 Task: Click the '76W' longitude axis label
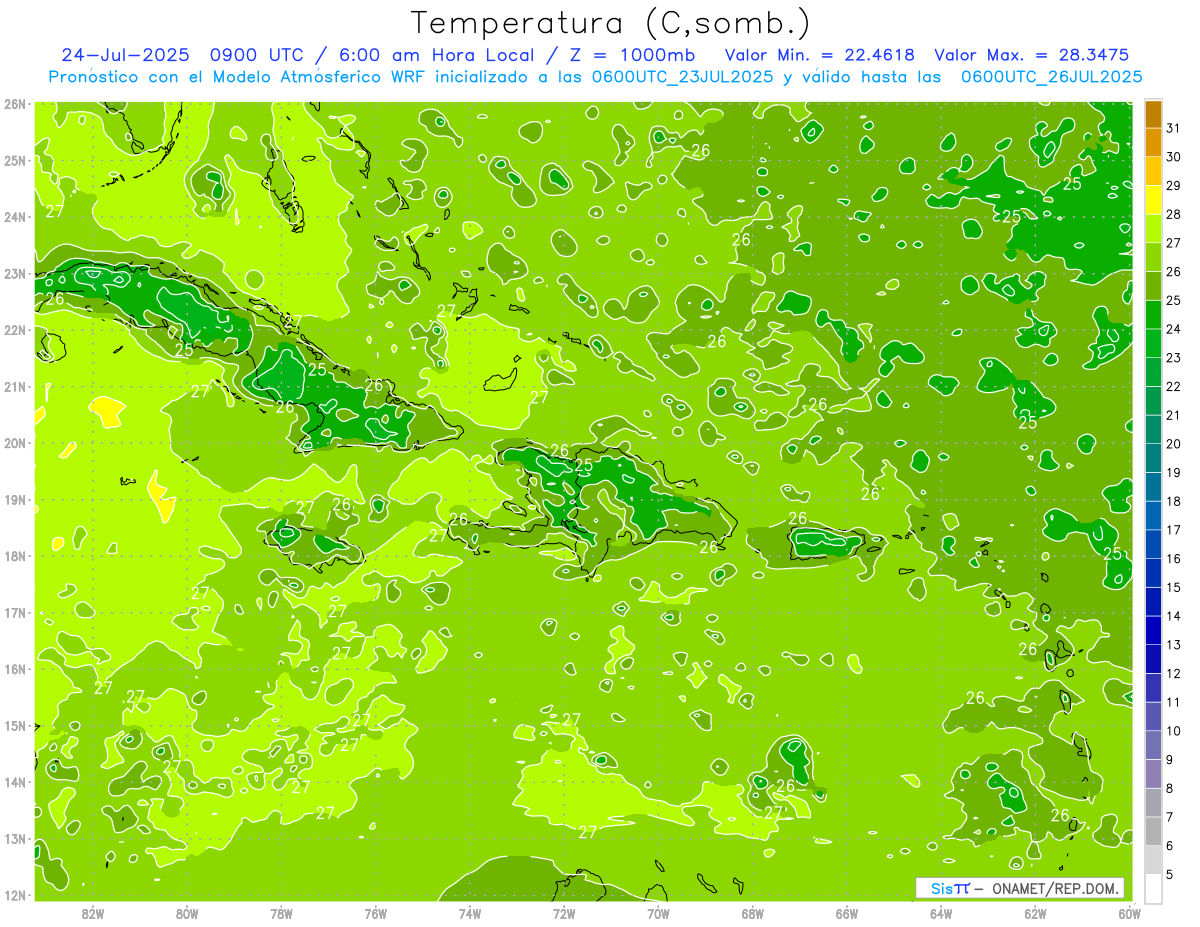coord(375,912)
